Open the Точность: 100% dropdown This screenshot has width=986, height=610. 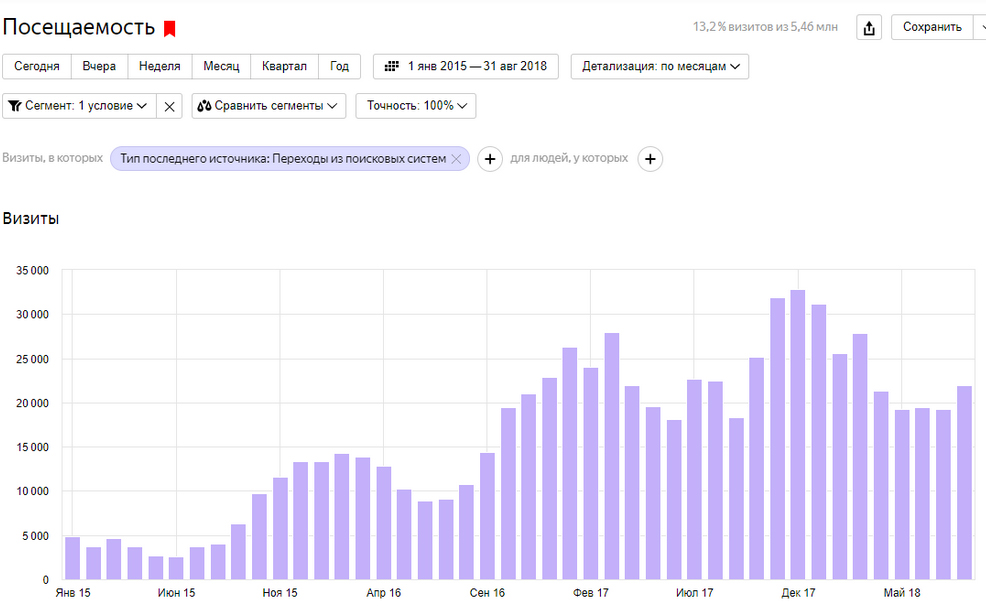[x=416, y=106]
